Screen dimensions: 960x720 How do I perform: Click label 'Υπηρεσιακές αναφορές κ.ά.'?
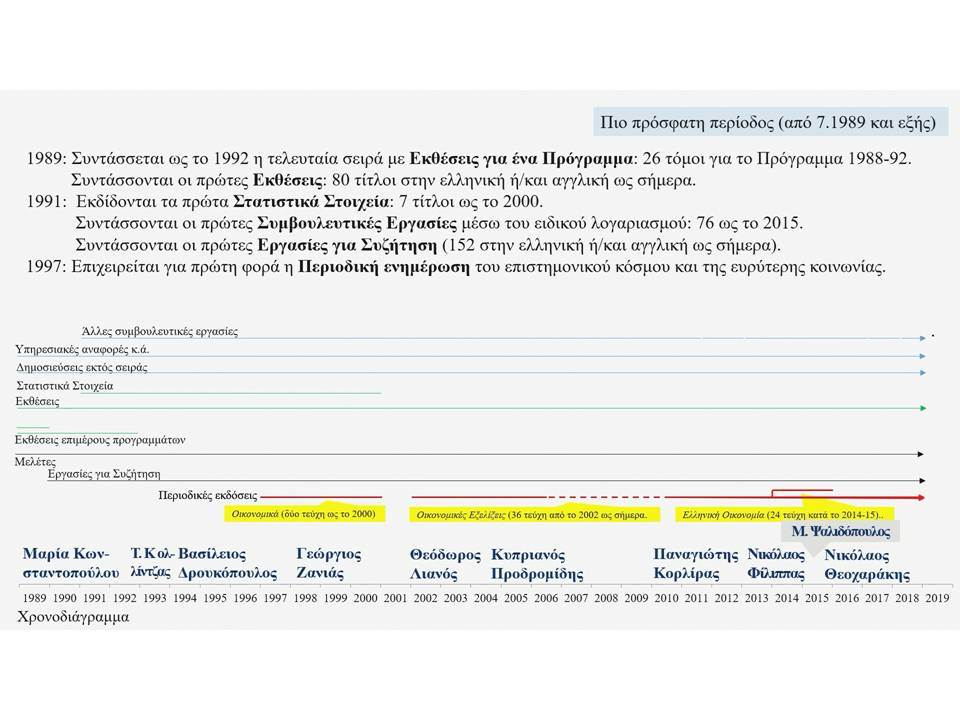82,350
